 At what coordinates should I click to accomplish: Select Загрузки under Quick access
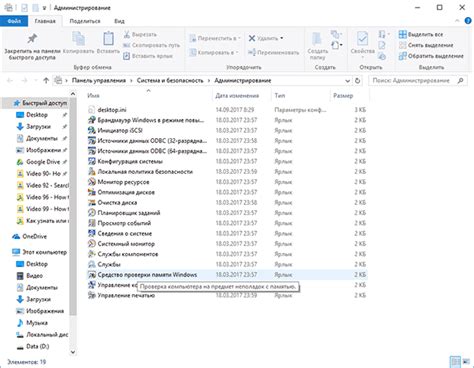[38, 127]
